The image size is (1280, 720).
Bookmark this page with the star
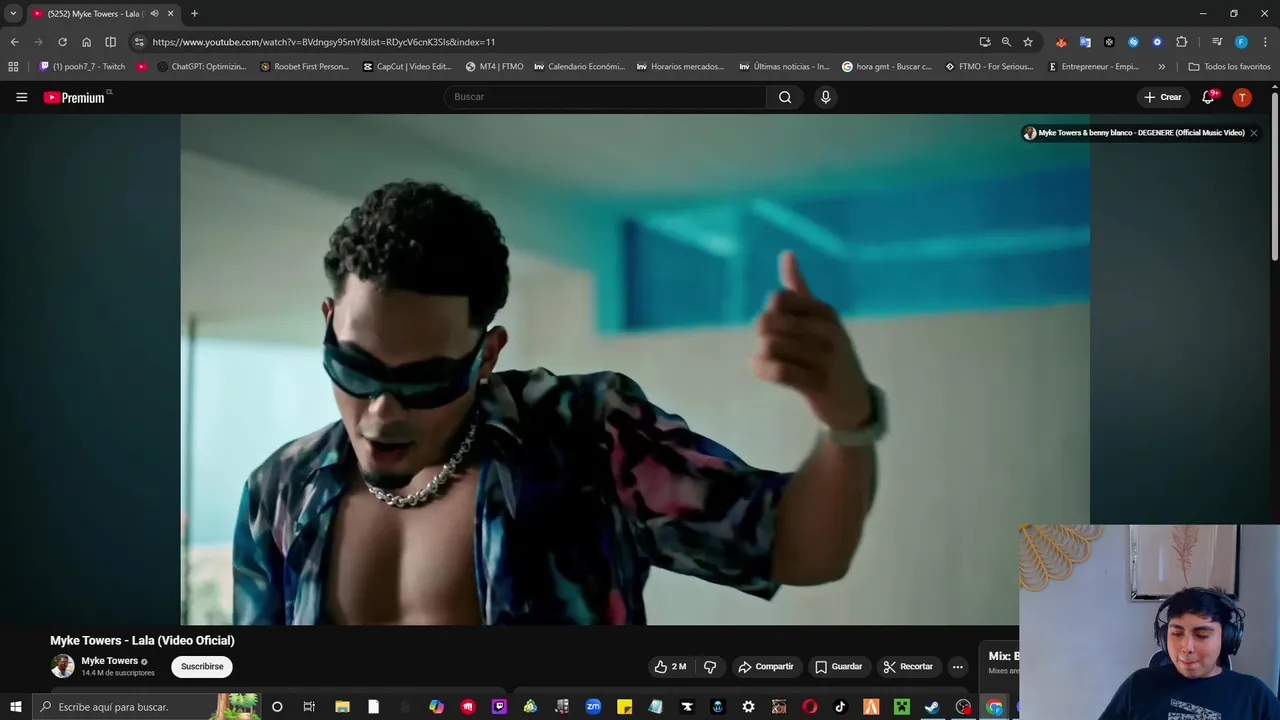(x=1028, y=42)
